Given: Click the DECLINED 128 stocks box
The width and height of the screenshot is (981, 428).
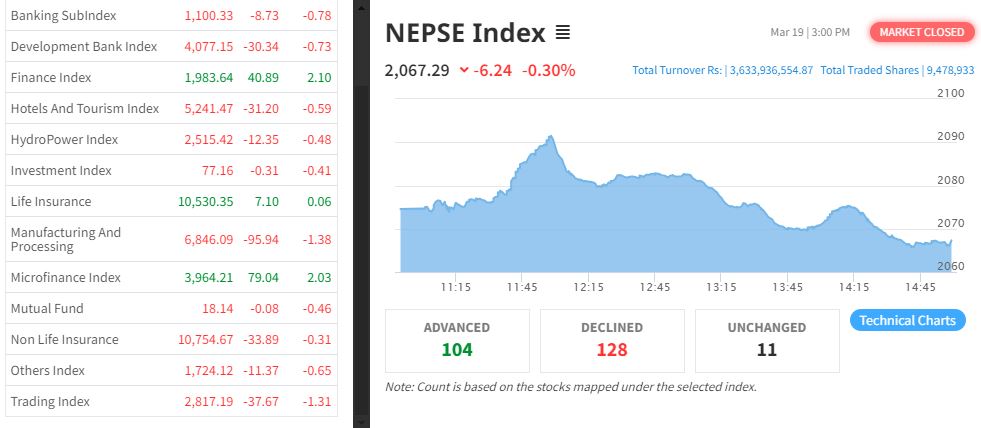Looking at the screenshot, I should [612, 340].
